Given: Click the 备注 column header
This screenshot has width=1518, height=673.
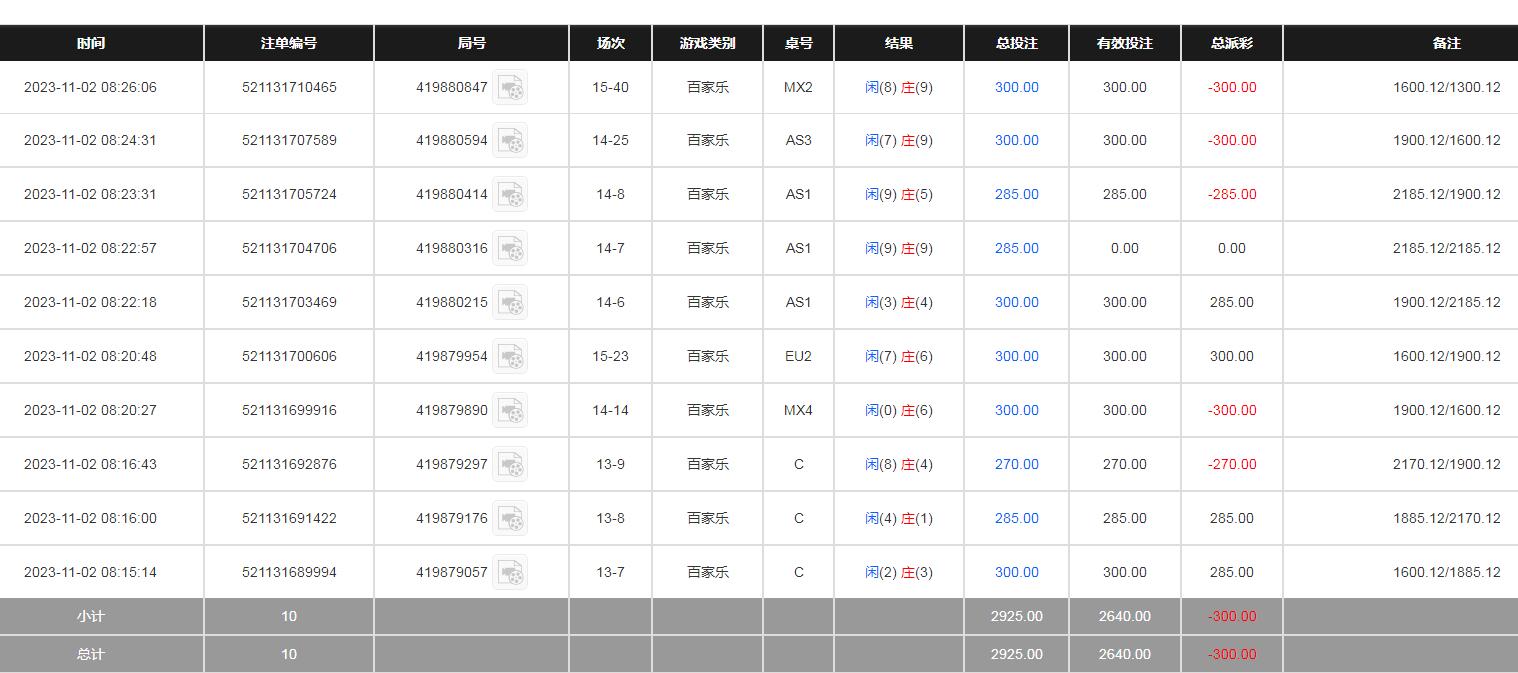Looking at the screenshot, I should tap(1446, 44).
